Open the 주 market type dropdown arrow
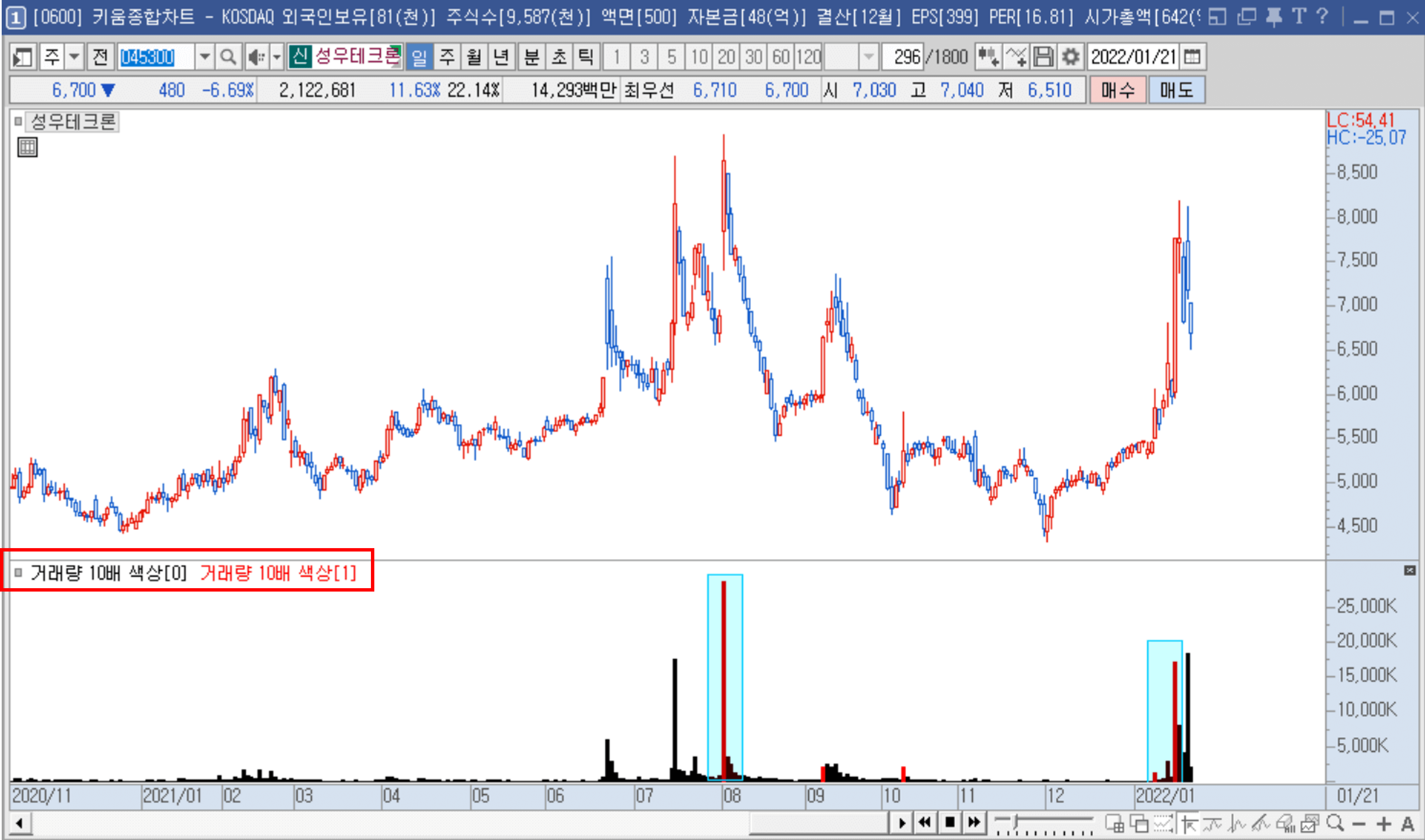Screen dimensions: 1425x840 (74, 57)
